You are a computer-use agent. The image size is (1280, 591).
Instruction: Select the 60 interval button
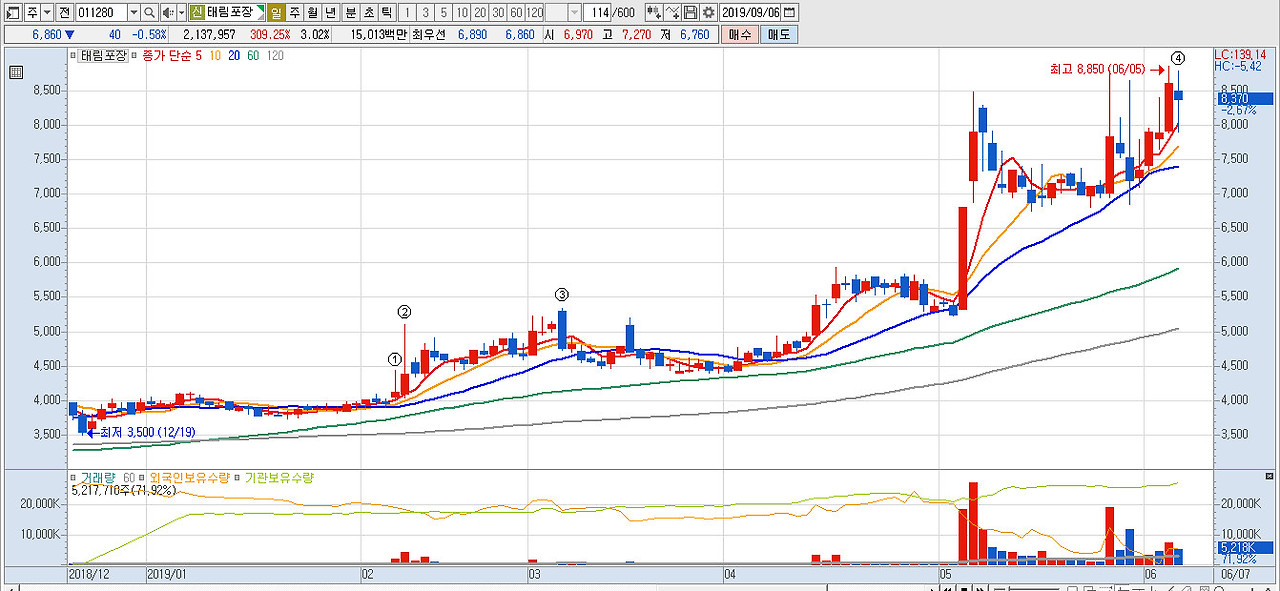(516, 13)
